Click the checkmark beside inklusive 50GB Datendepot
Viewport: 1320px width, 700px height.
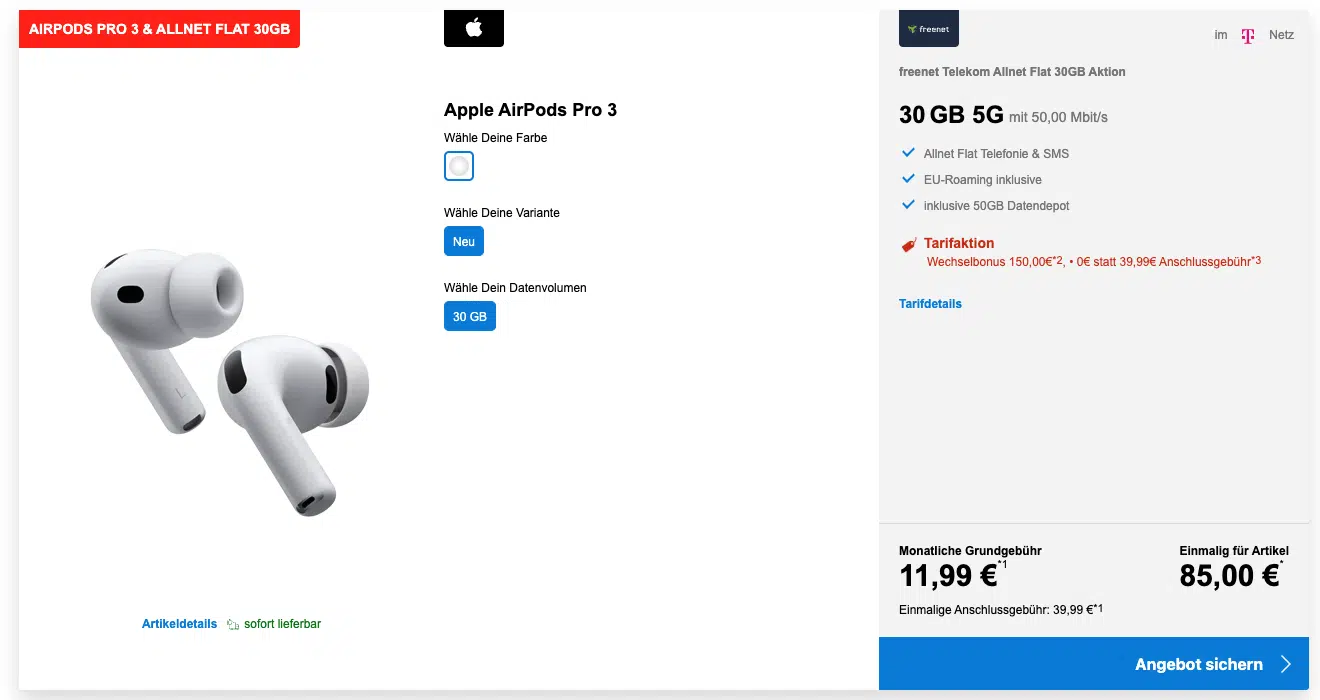(908, 205)
